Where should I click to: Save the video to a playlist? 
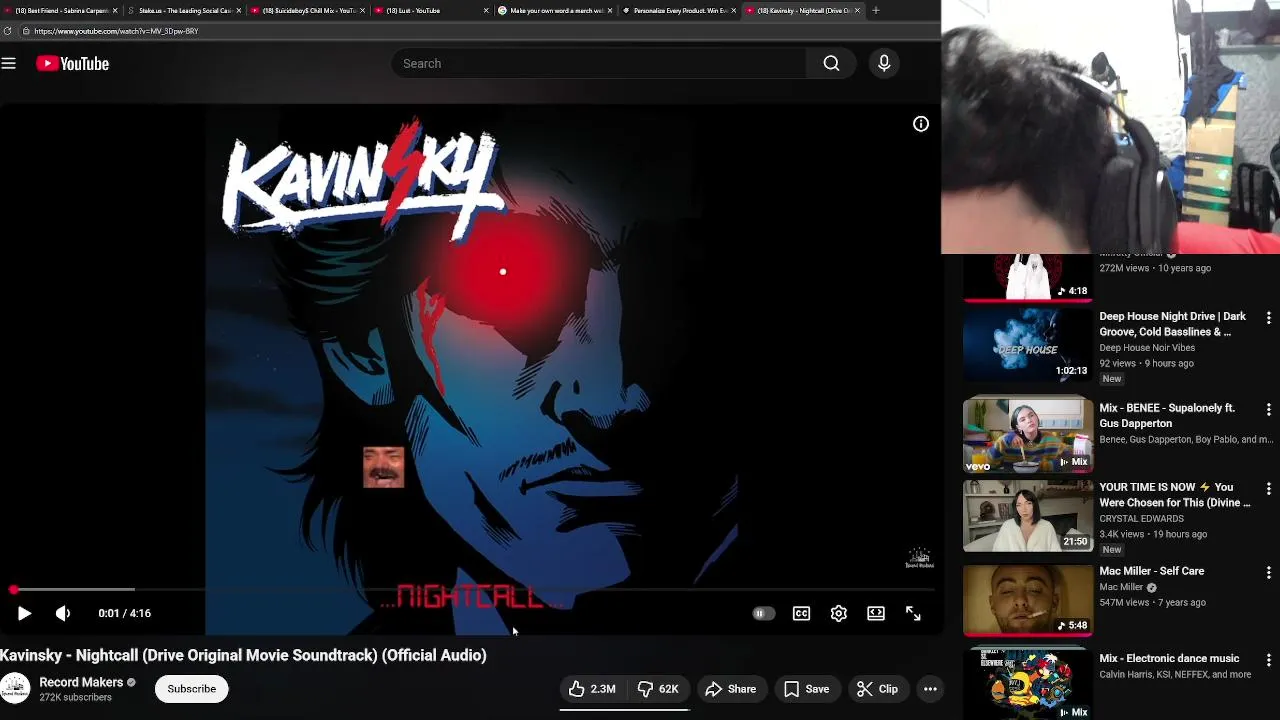click(806, 689)
